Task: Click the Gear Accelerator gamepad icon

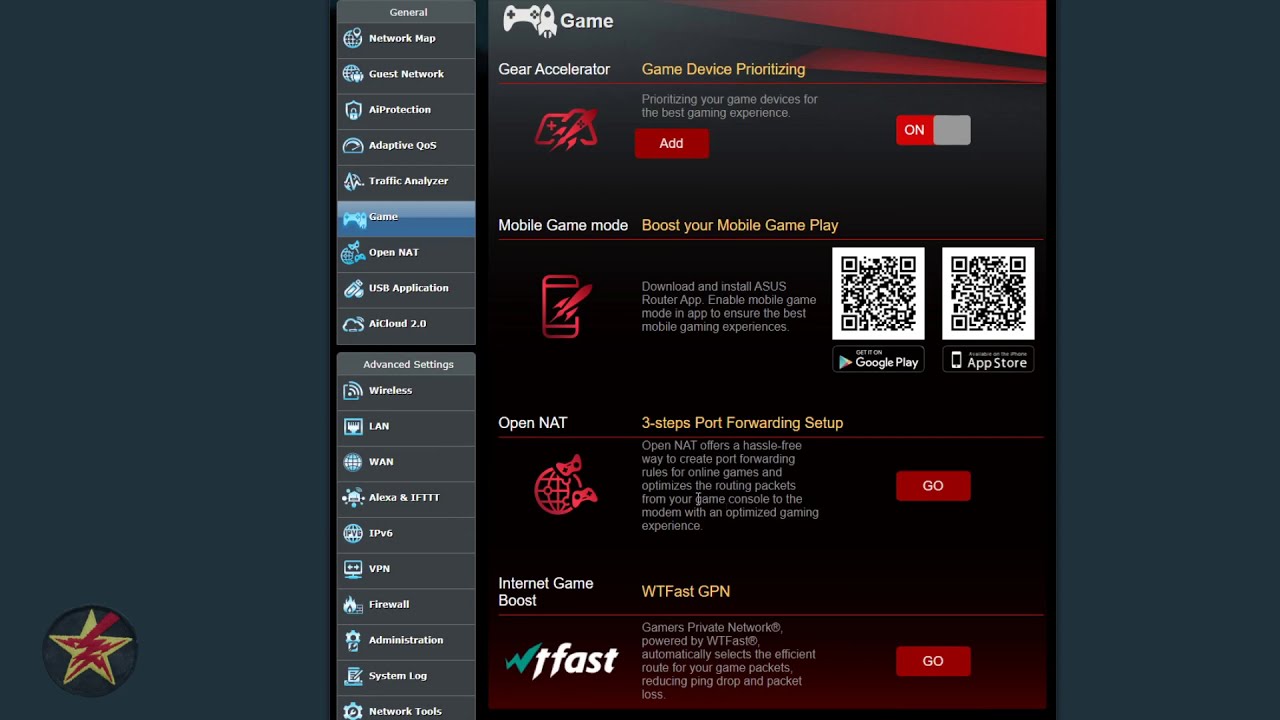Action: click(566, 130)
